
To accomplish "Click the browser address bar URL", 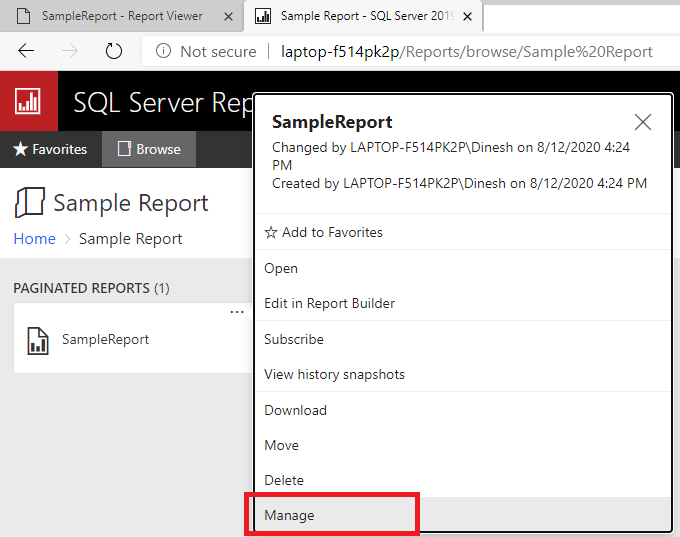I will click(x=460, y=51).
